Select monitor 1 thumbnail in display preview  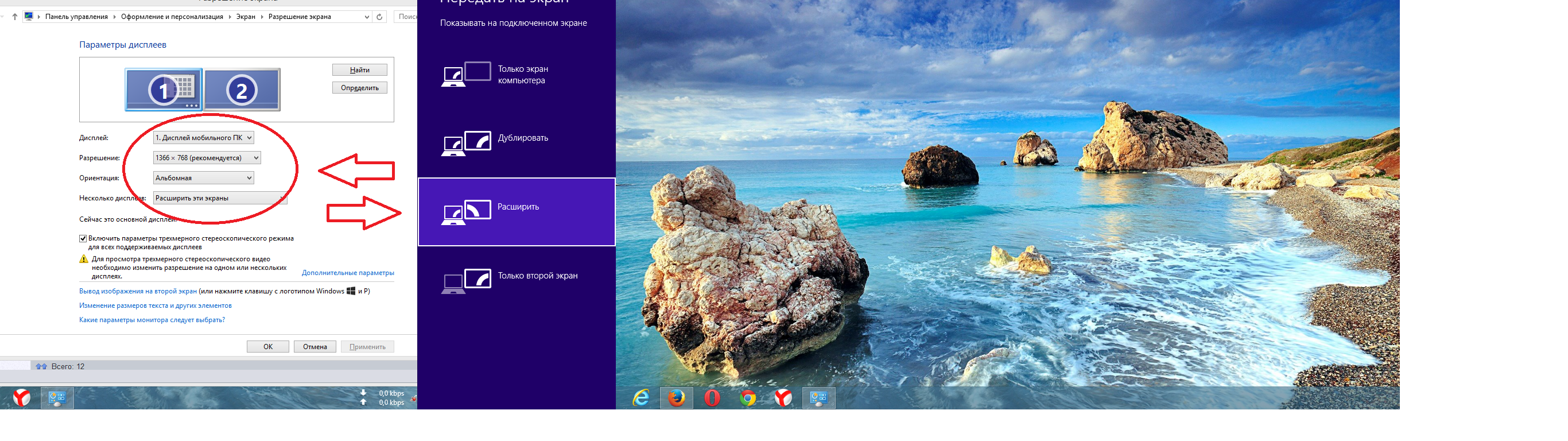[163, 90]
